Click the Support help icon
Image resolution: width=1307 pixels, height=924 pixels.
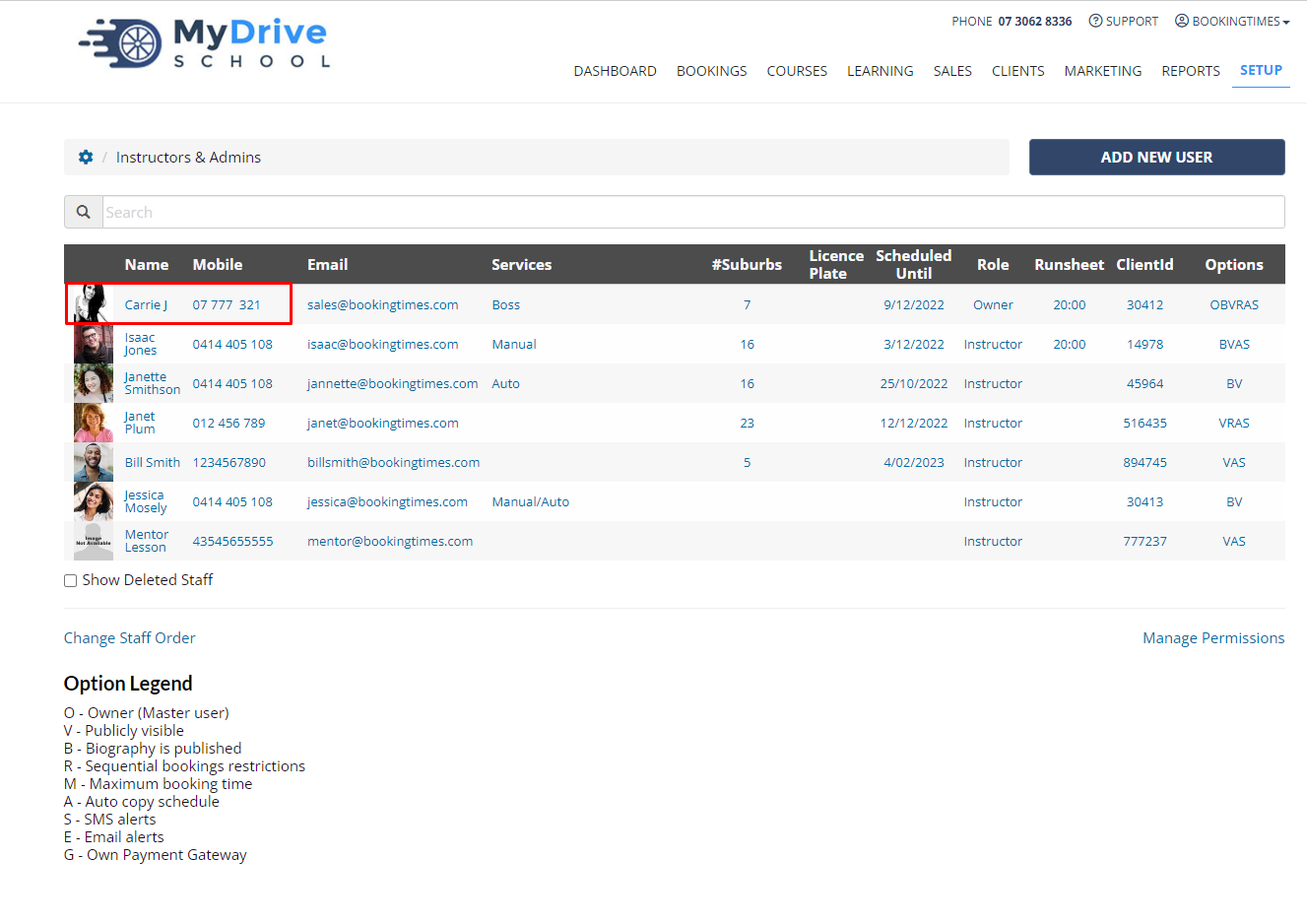1095,21
